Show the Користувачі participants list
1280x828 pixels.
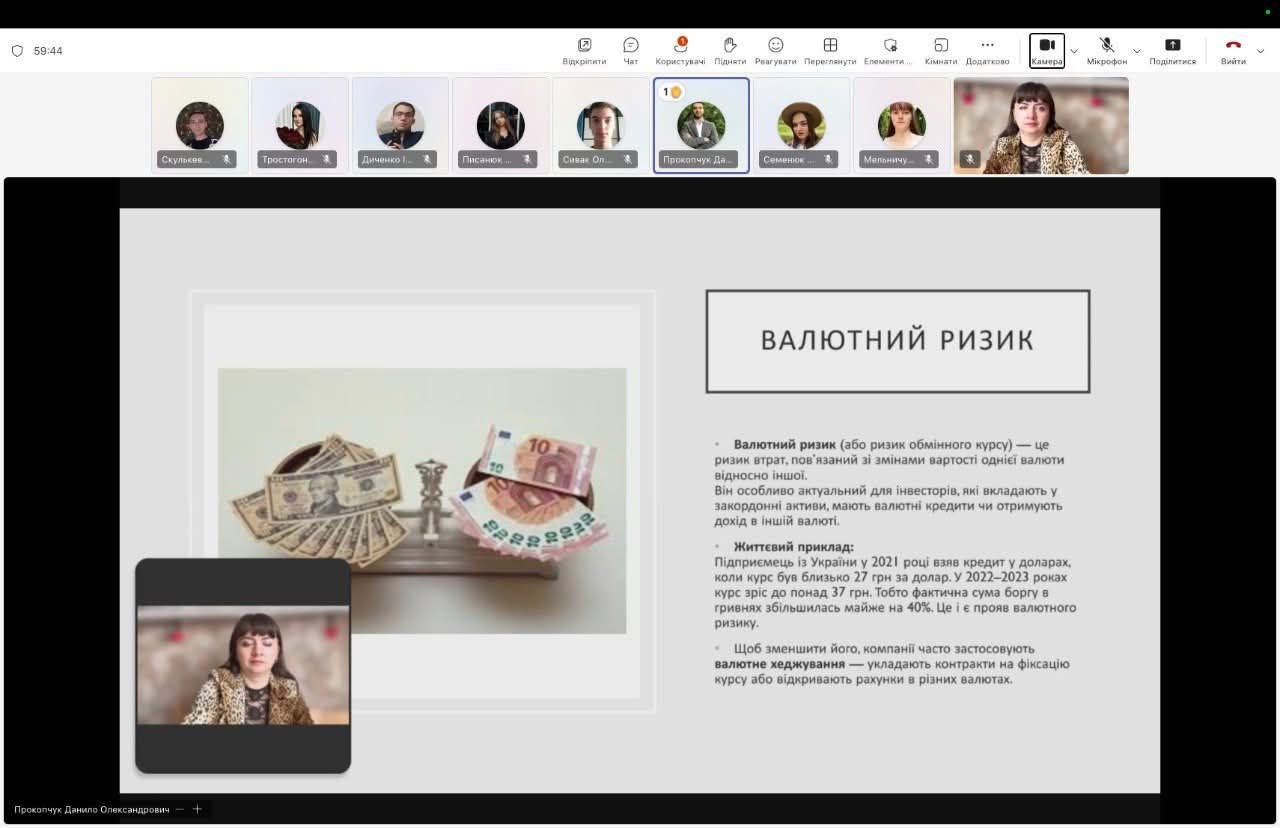[x=680, y=46]
